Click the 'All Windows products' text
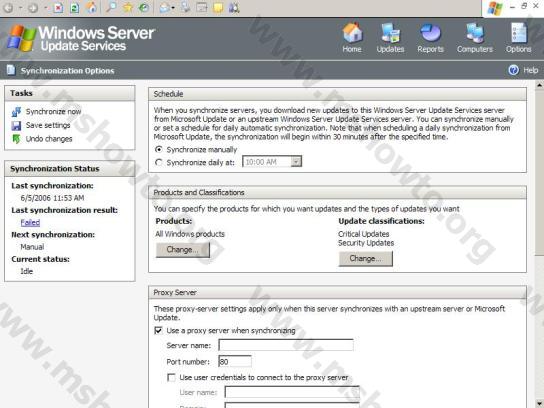The image size is (544, 408). pyautogui.click(x=190, y=234)
